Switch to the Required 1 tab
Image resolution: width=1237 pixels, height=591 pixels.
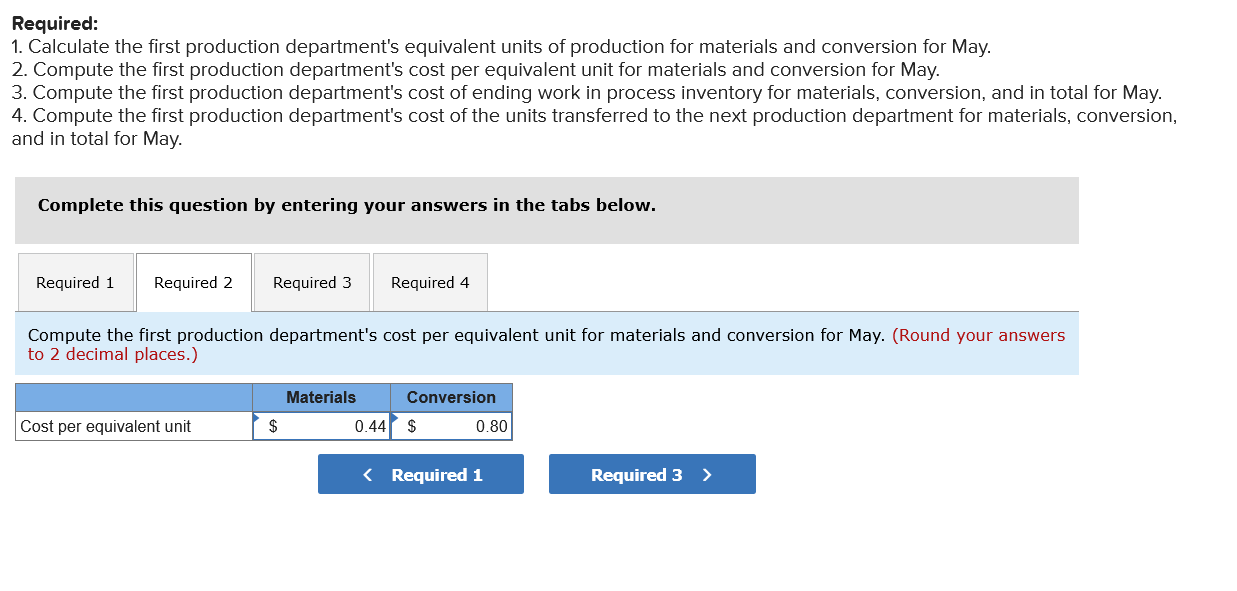75,283
